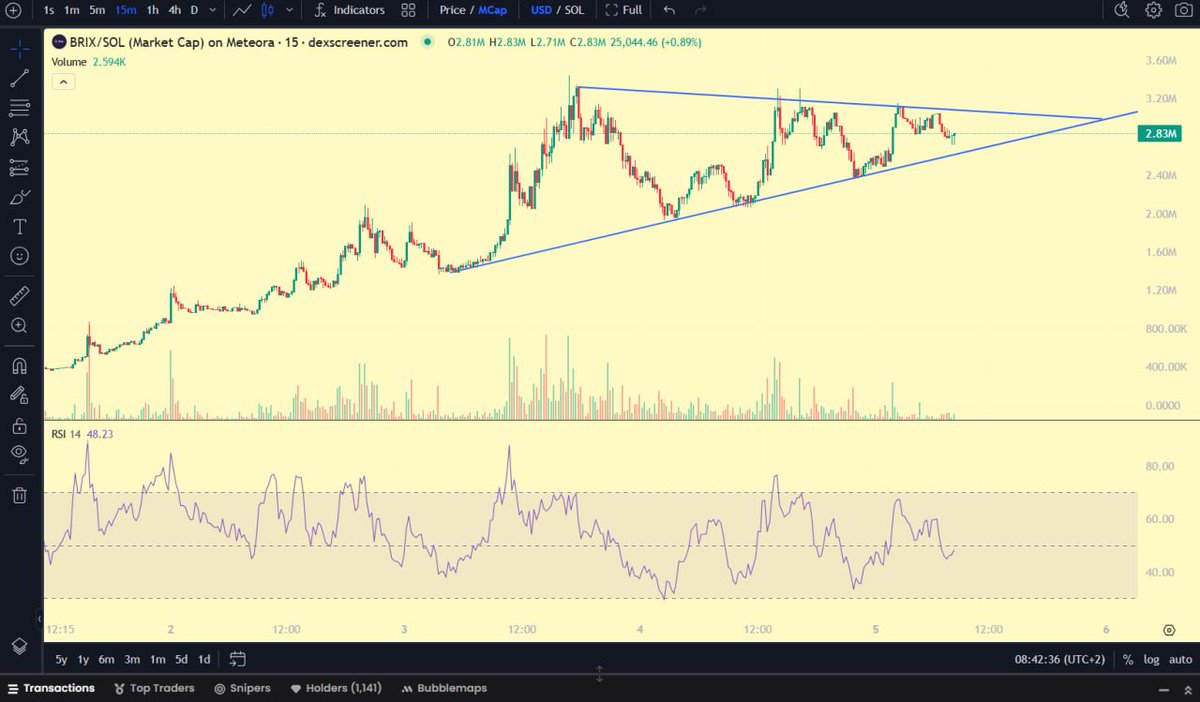This screenshot has width=1200, height=702.
Task: Select the candlestick chart style icon
Action: [x=267, y=10]
